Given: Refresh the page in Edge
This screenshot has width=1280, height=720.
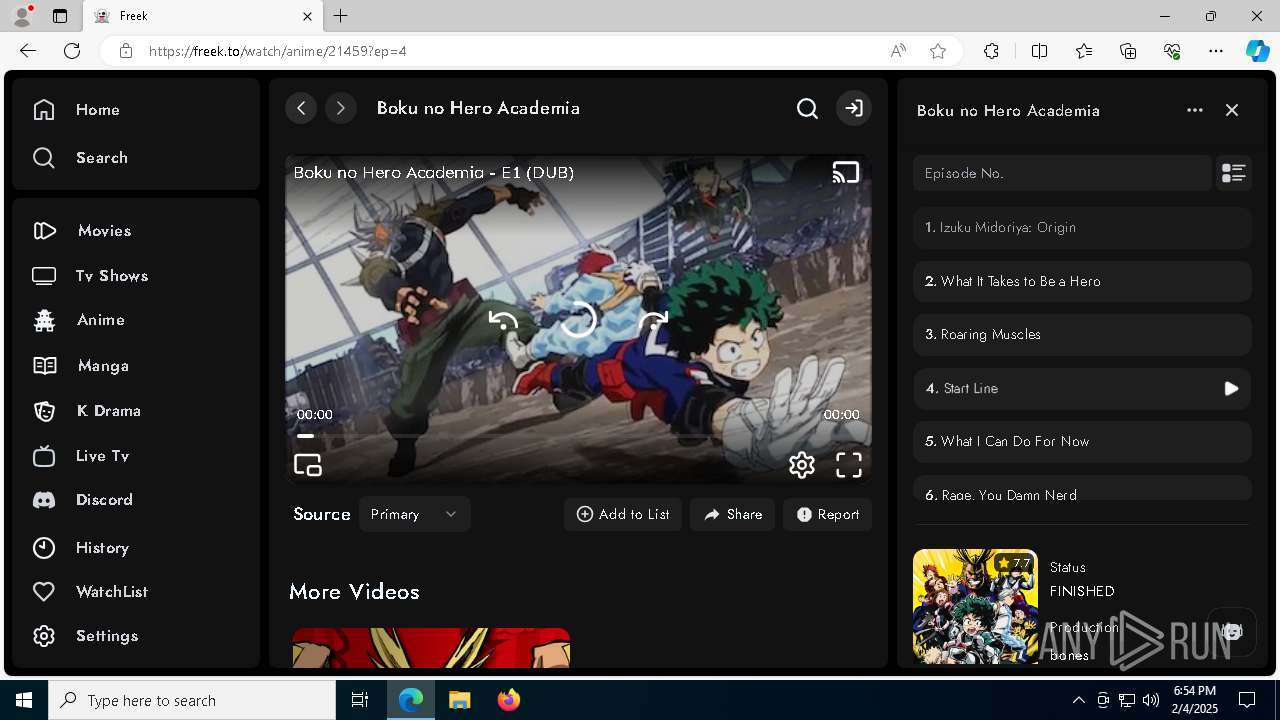Looking at the screenshot, I should (x=72, y=51).
